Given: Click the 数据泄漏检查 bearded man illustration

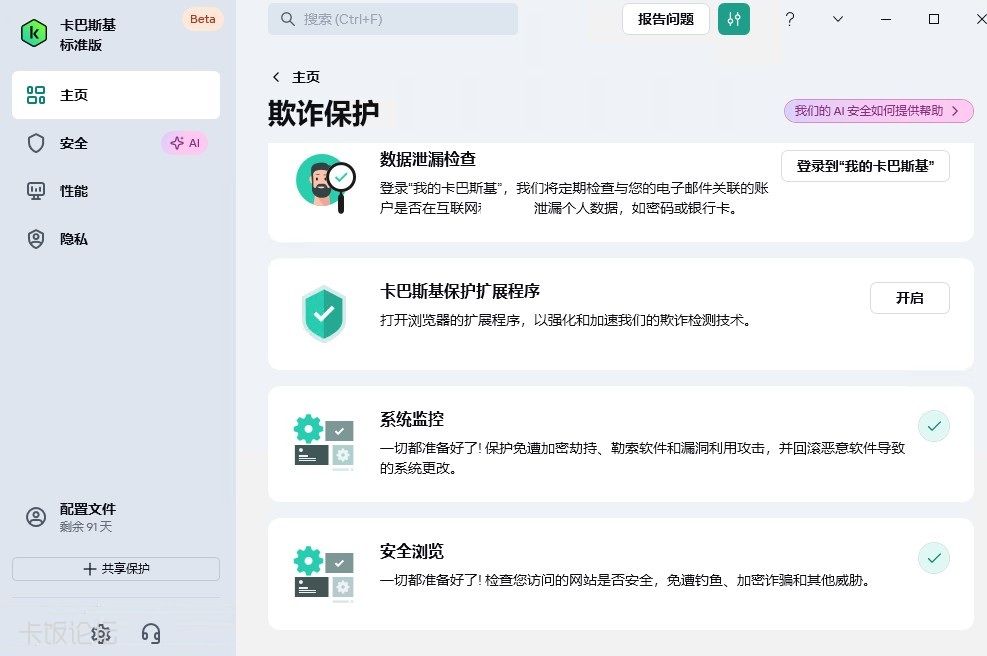Looking at the screenshot, I should pos(325,183).
